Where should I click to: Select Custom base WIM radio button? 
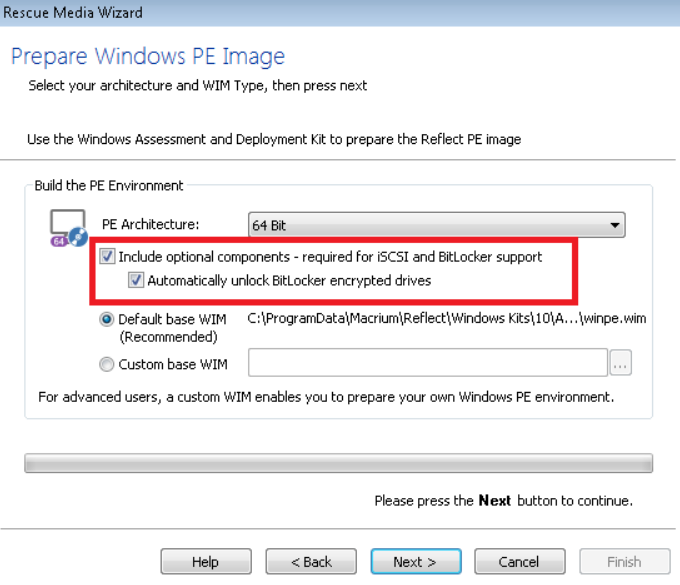click(107, 364)
